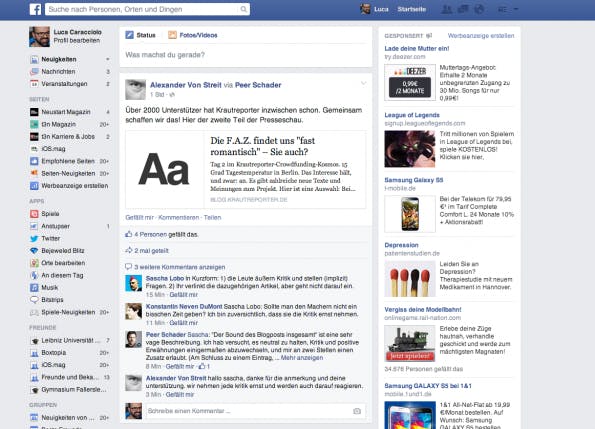Click Profil bearbeiten link
The width and height of the screenshot is (595, 429).
77,41
